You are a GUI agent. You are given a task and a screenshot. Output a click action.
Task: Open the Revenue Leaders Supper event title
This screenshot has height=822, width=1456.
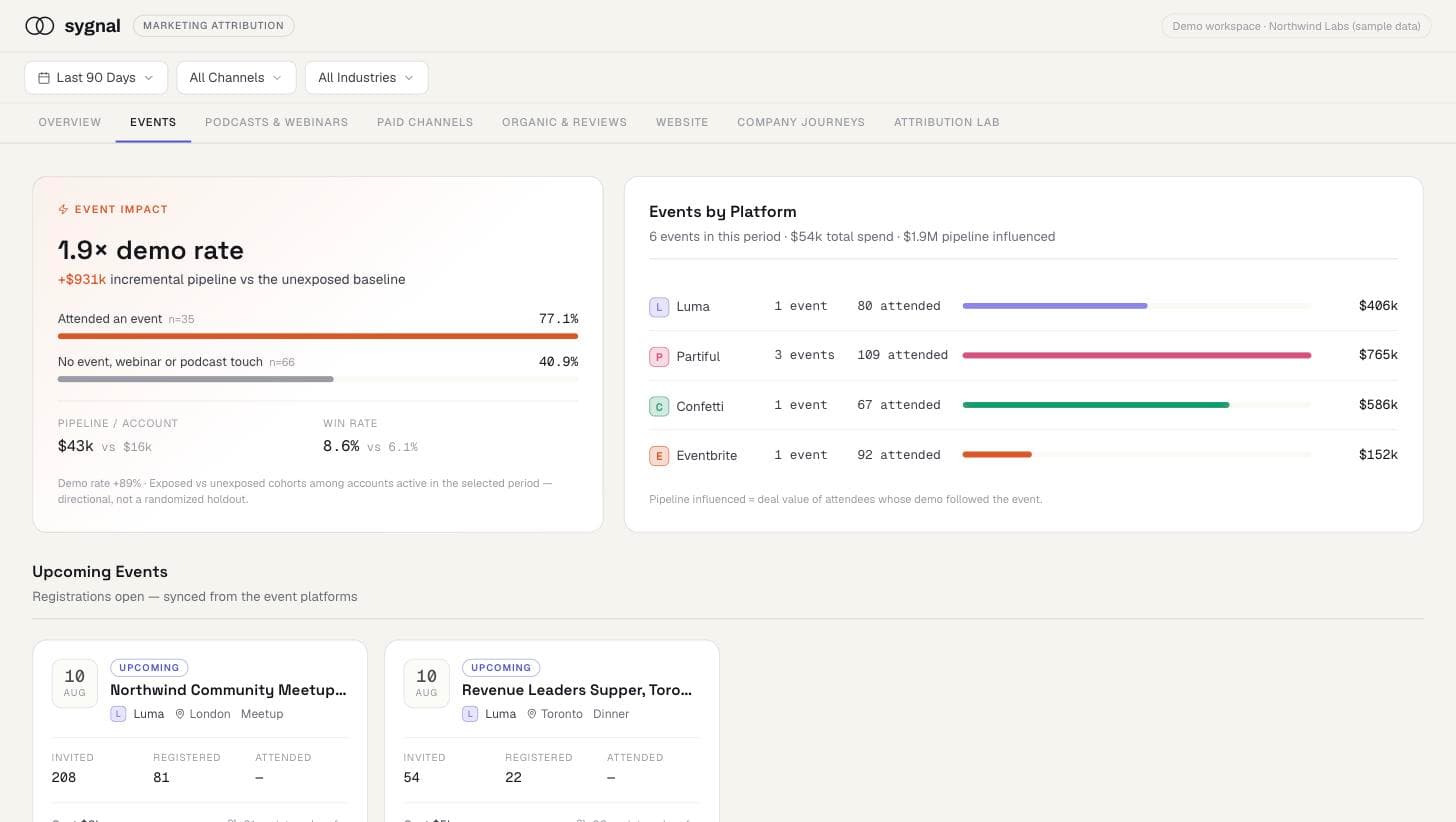(x=577, y=690)
